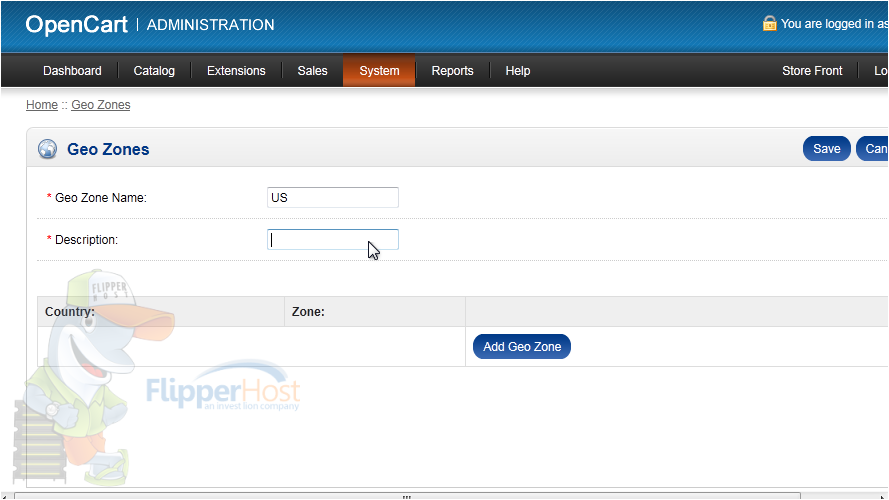Click the lock icon beside login status

click(x=769, y=23)
